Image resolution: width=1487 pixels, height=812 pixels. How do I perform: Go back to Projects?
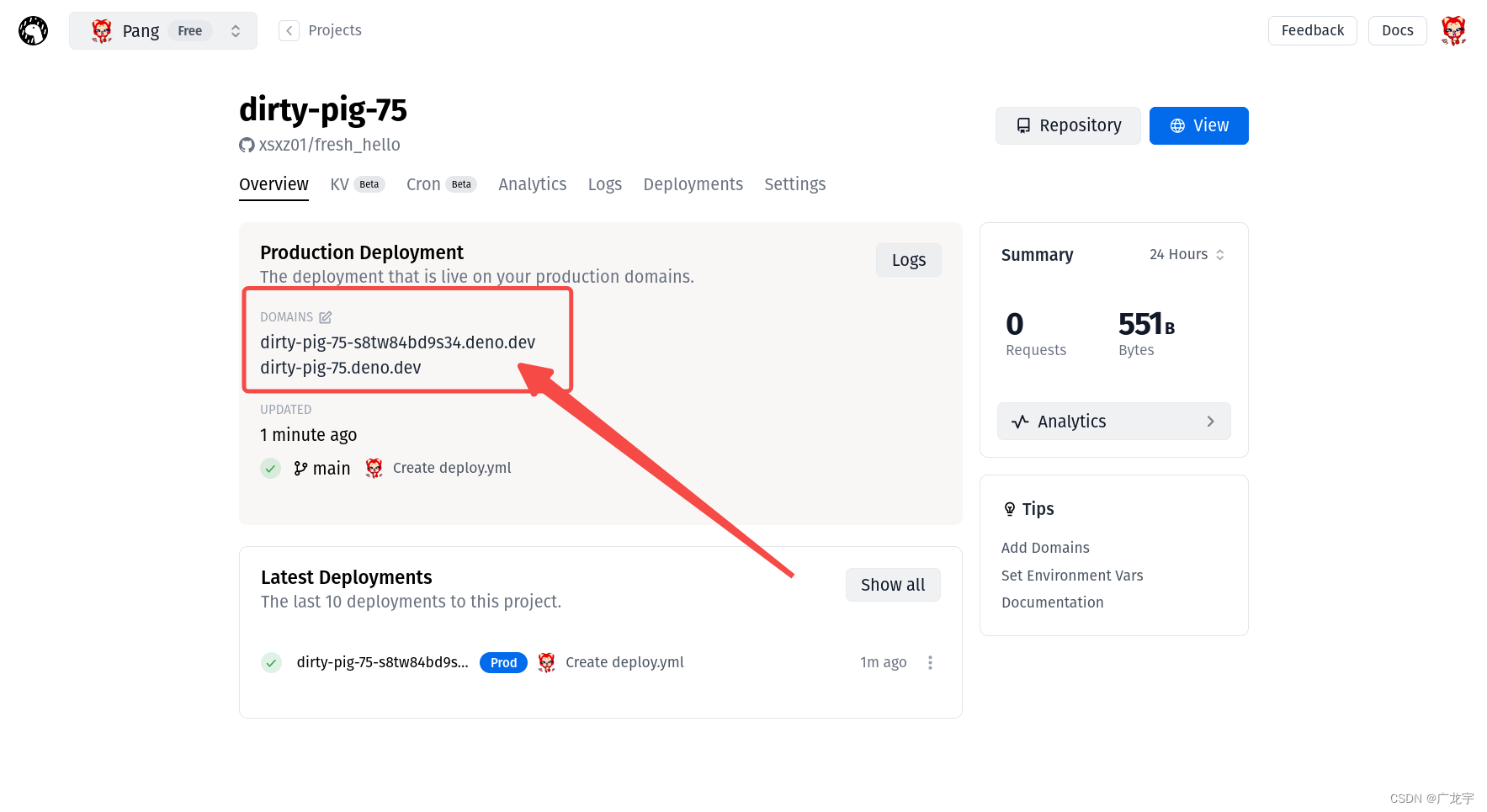[334, 30]
